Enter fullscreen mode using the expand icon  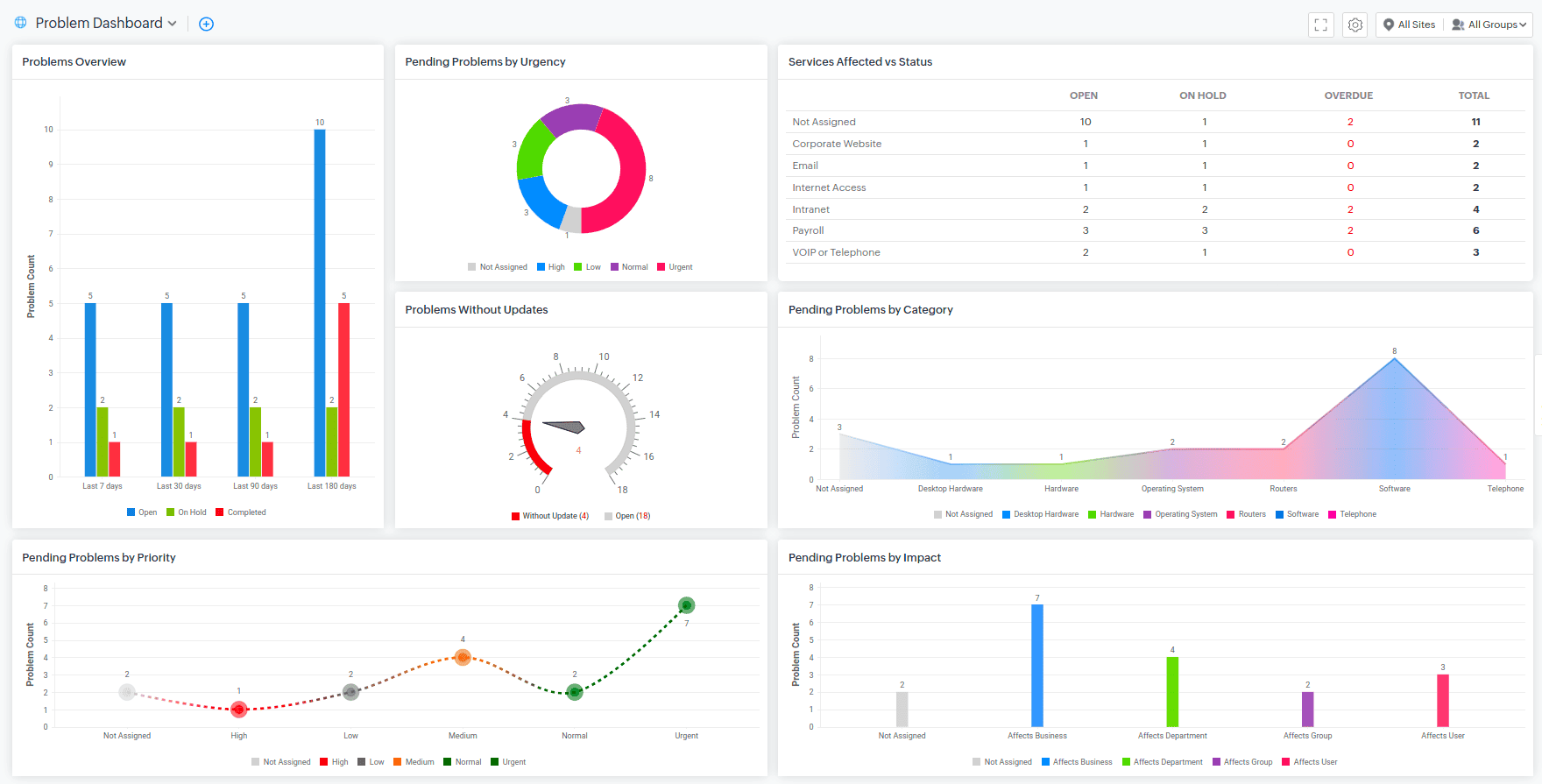pyautogui.click(x=1321, y=25)
